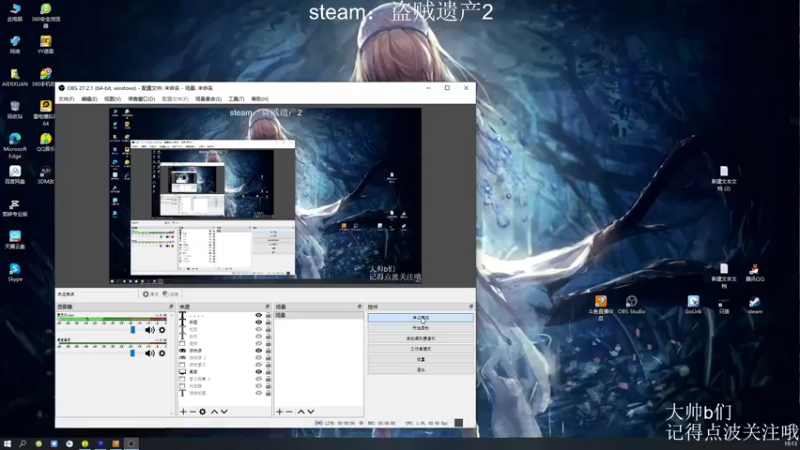Select the 360安全浏览器 desktop icon

tap(46, 15)
